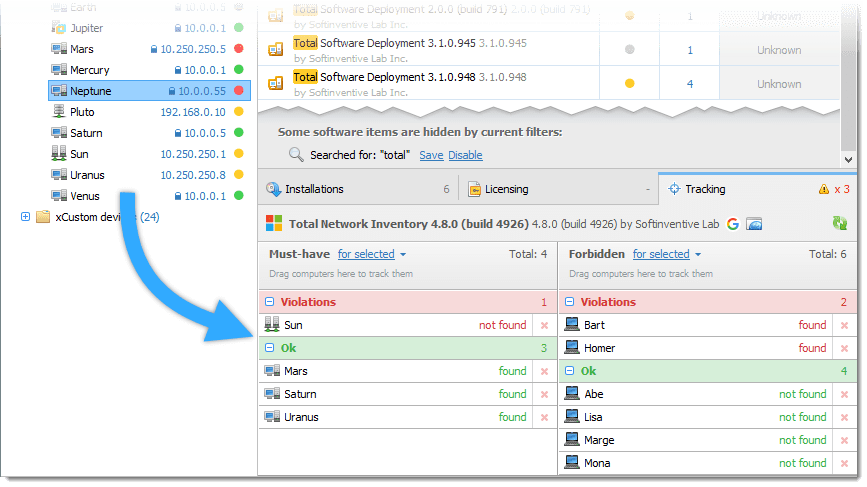Expand the xCustom devices tree node

[x=25, y=217]
